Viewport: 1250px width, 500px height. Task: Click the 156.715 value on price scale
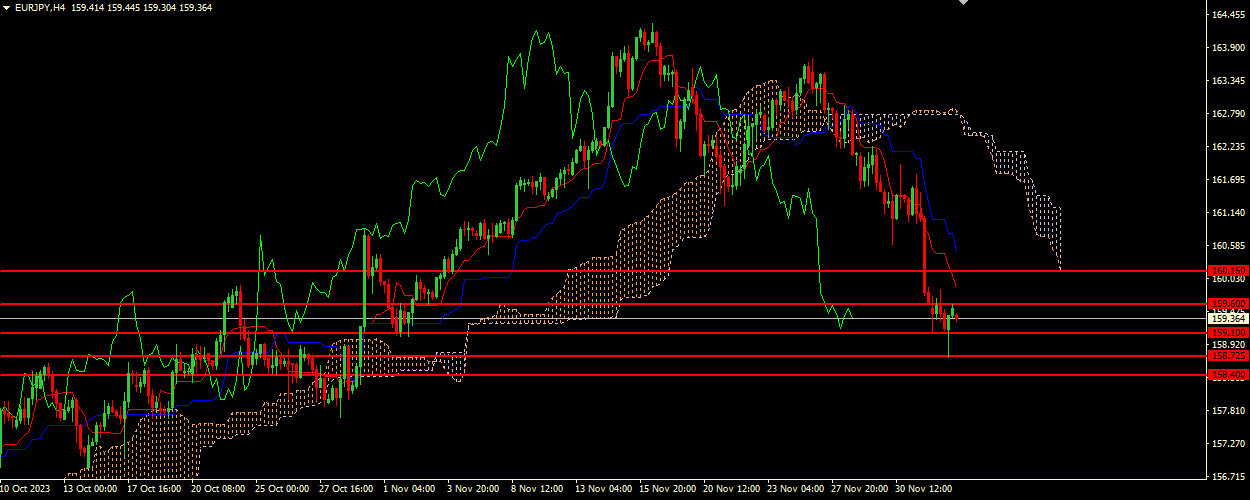(x=1226, y=477)
